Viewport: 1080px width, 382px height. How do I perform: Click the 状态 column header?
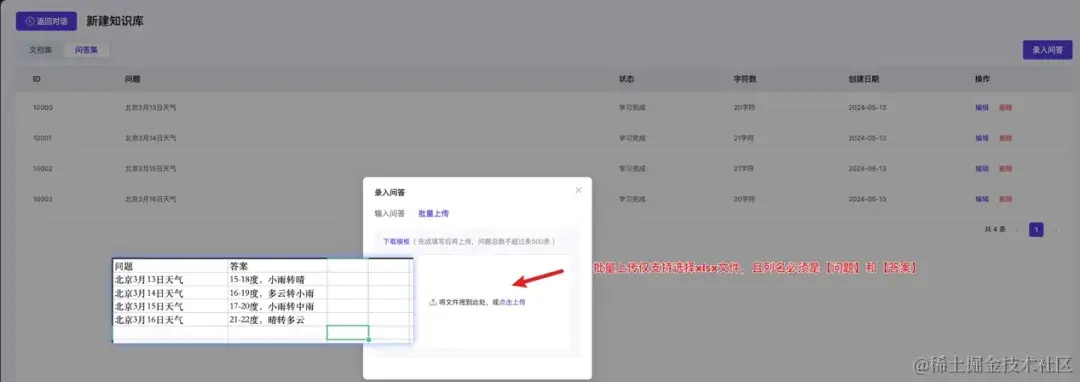(626, 79)
